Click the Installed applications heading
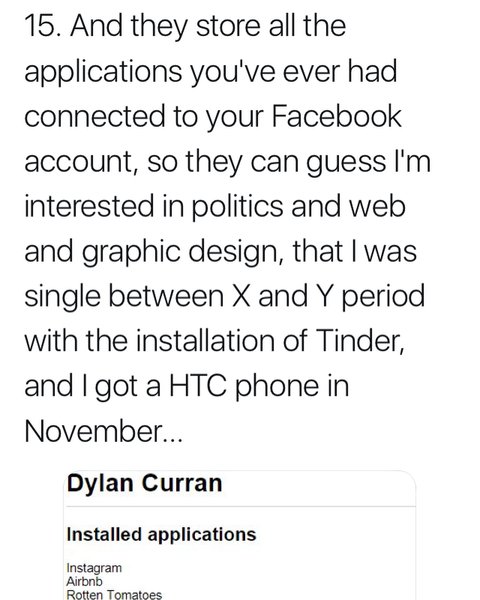480x600 pixels. [161, 535]
